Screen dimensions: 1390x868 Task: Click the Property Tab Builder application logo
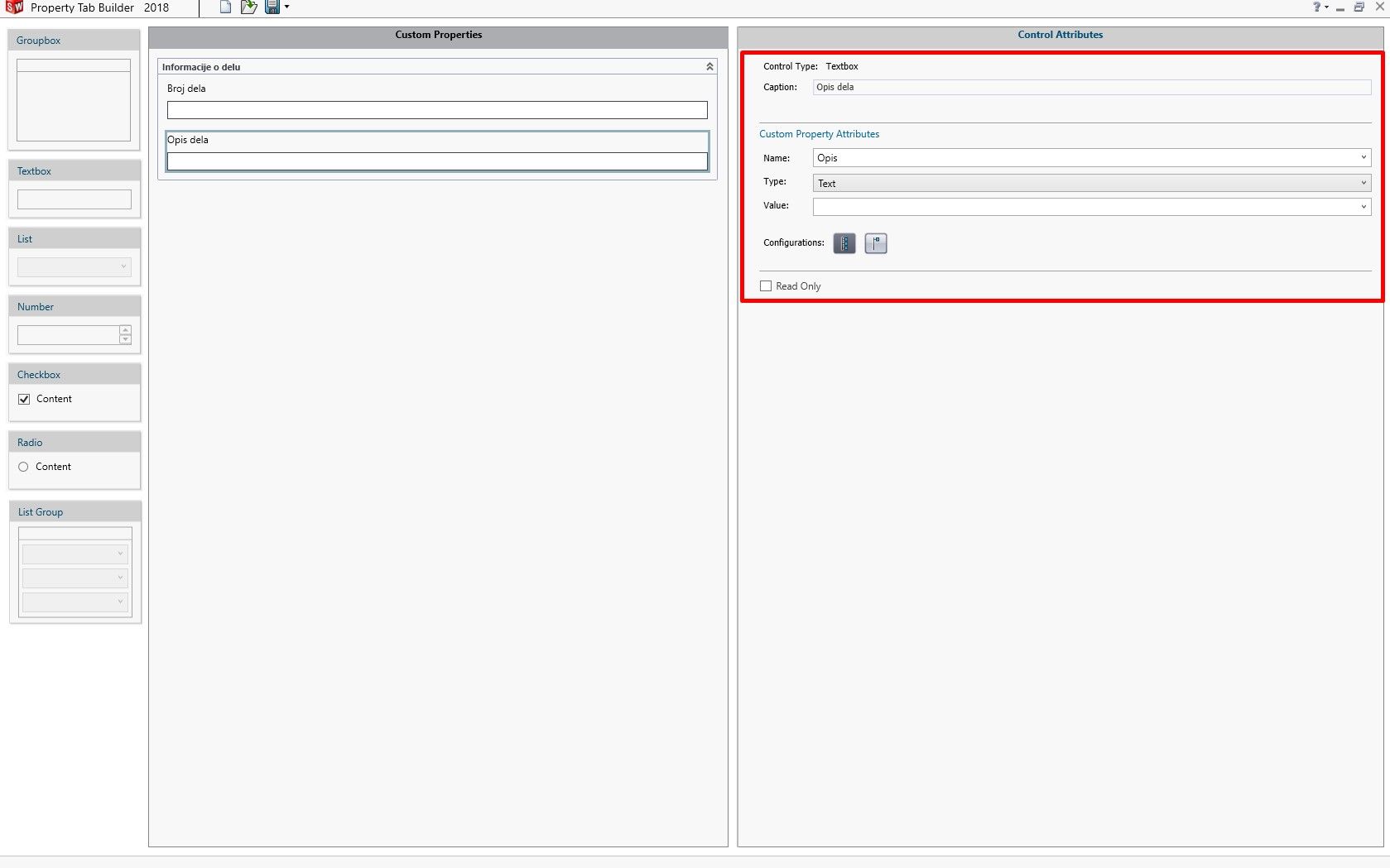point(13,7)
